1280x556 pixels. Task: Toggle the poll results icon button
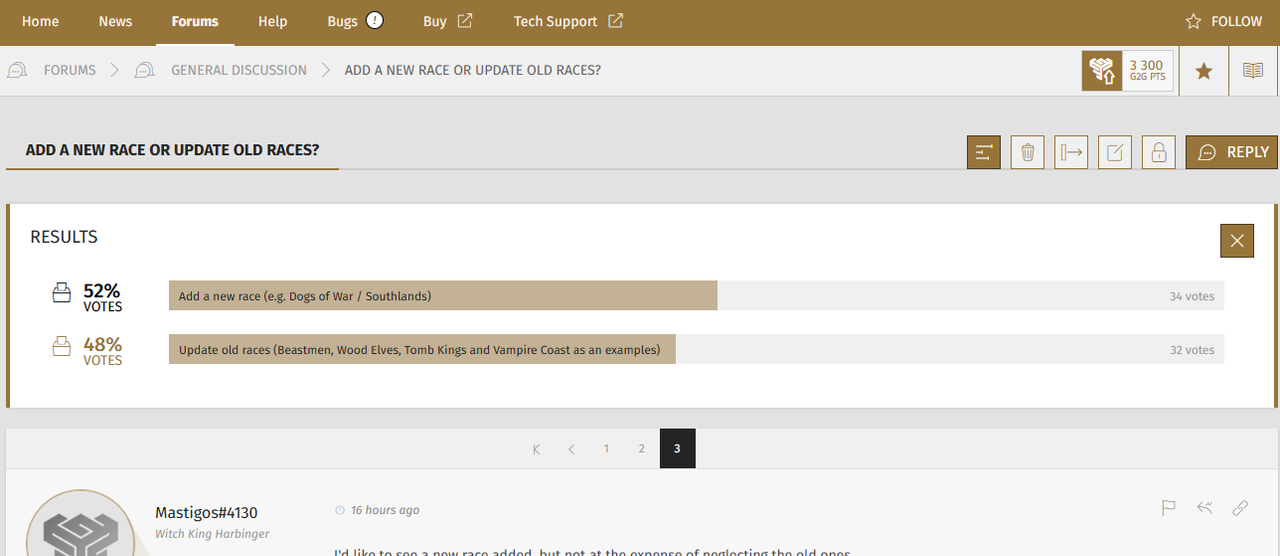point(984,152)
